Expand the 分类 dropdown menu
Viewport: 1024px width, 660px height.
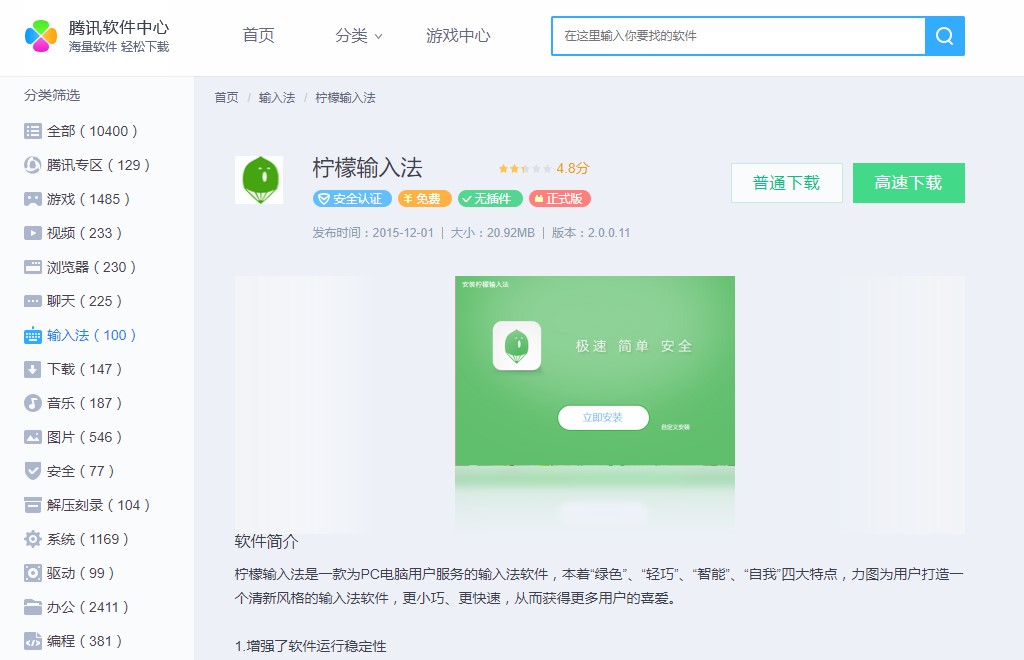click(358, 35)
